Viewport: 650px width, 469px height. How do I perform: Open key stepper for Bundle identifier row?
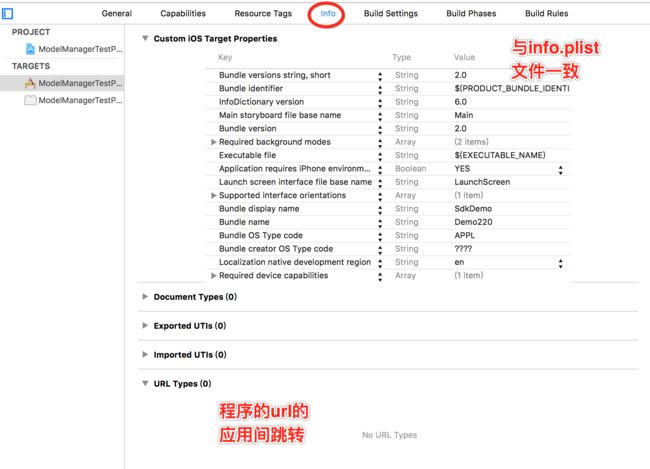(x=380, y=90)
